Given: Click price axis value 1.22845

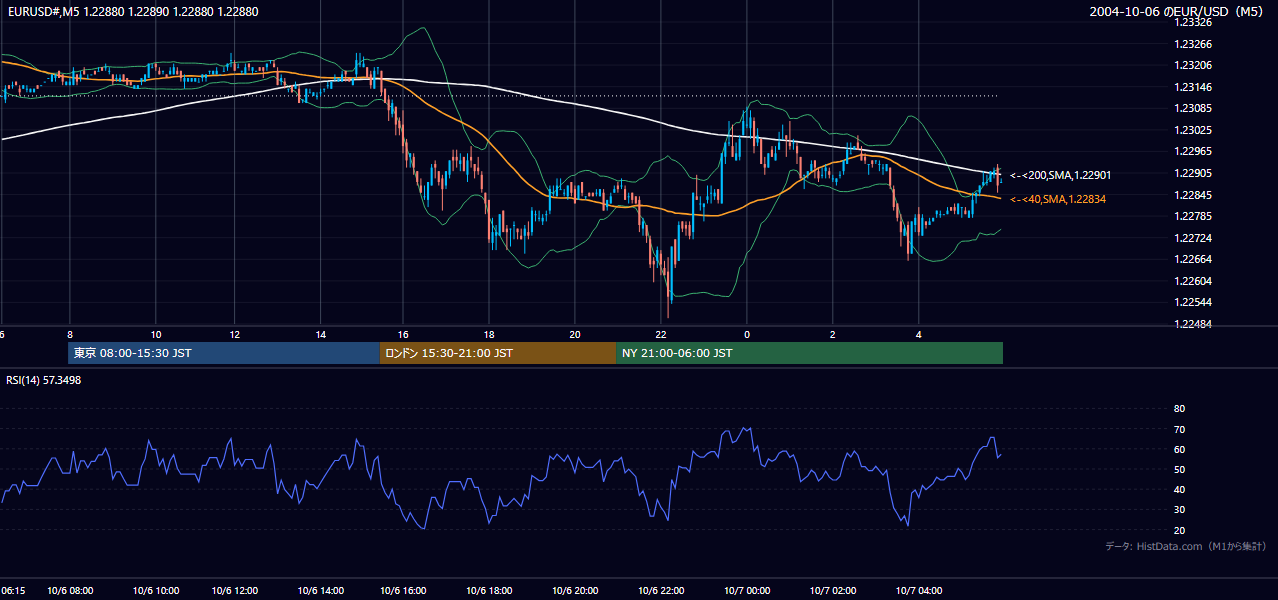Looking at the screenshot, I should pos(1192,195).
